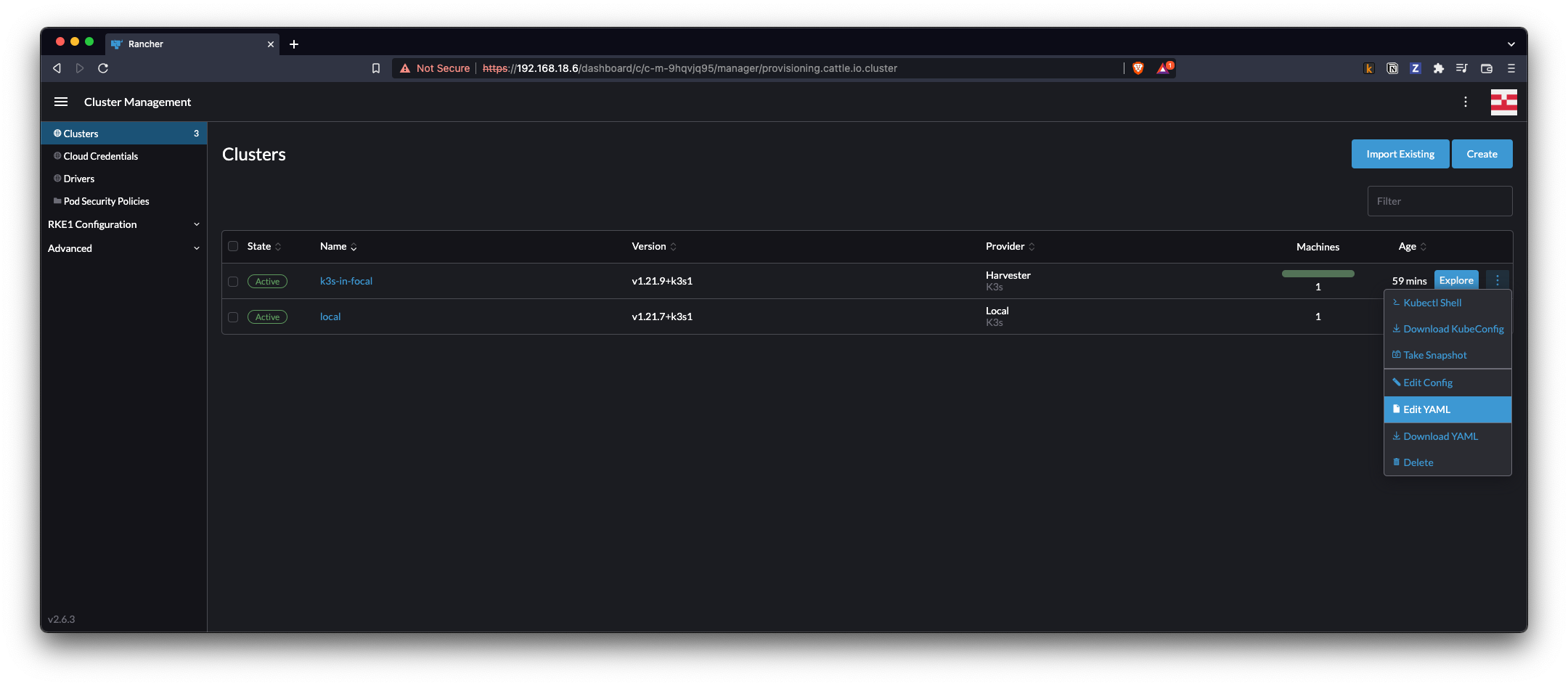Screen dimensions: 1568x686
Task: Click inside the Filter input field
Action: click(x=1440, y=201)
